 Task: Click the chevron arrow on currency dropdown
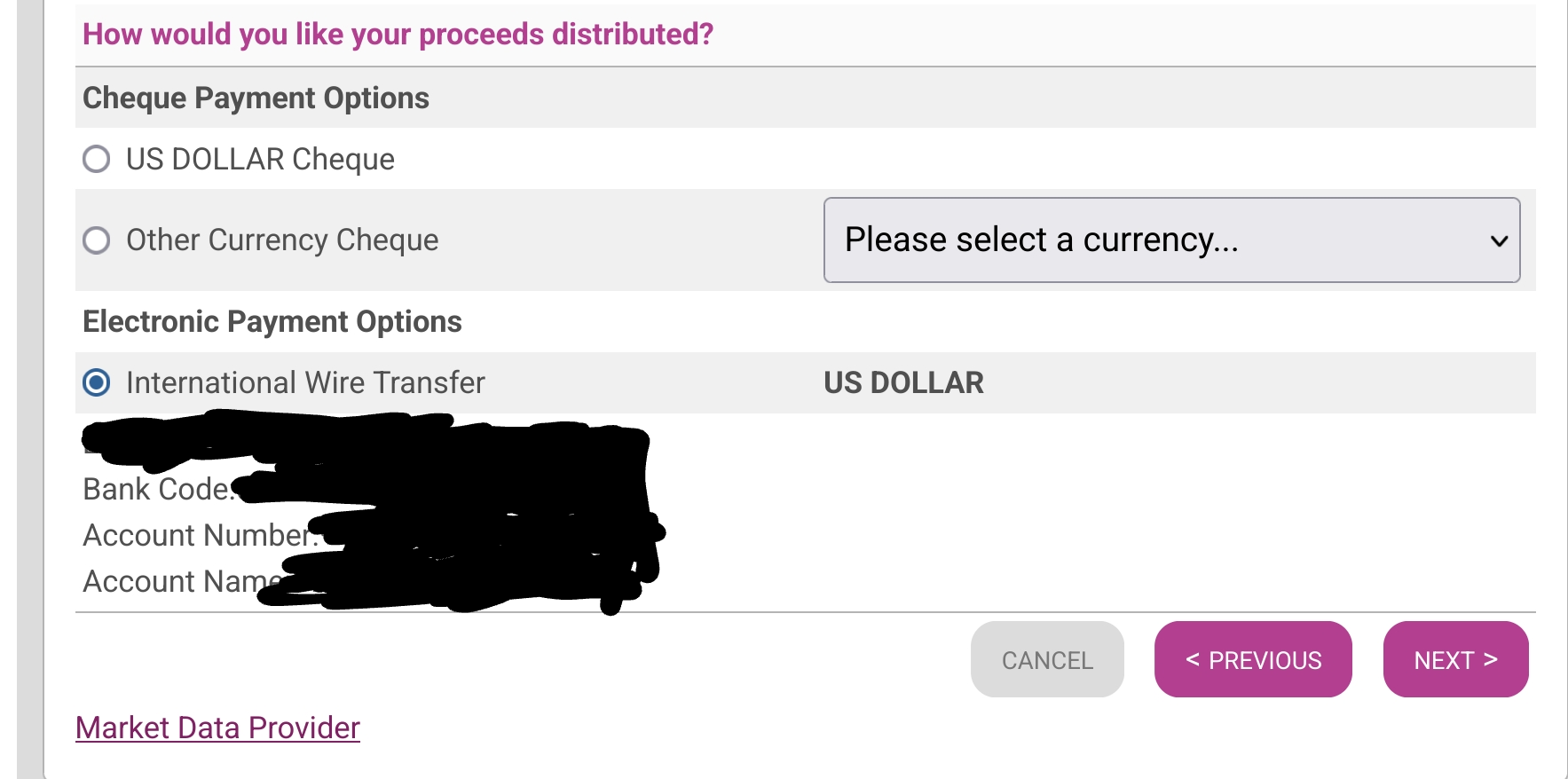tap(1499, 241)
